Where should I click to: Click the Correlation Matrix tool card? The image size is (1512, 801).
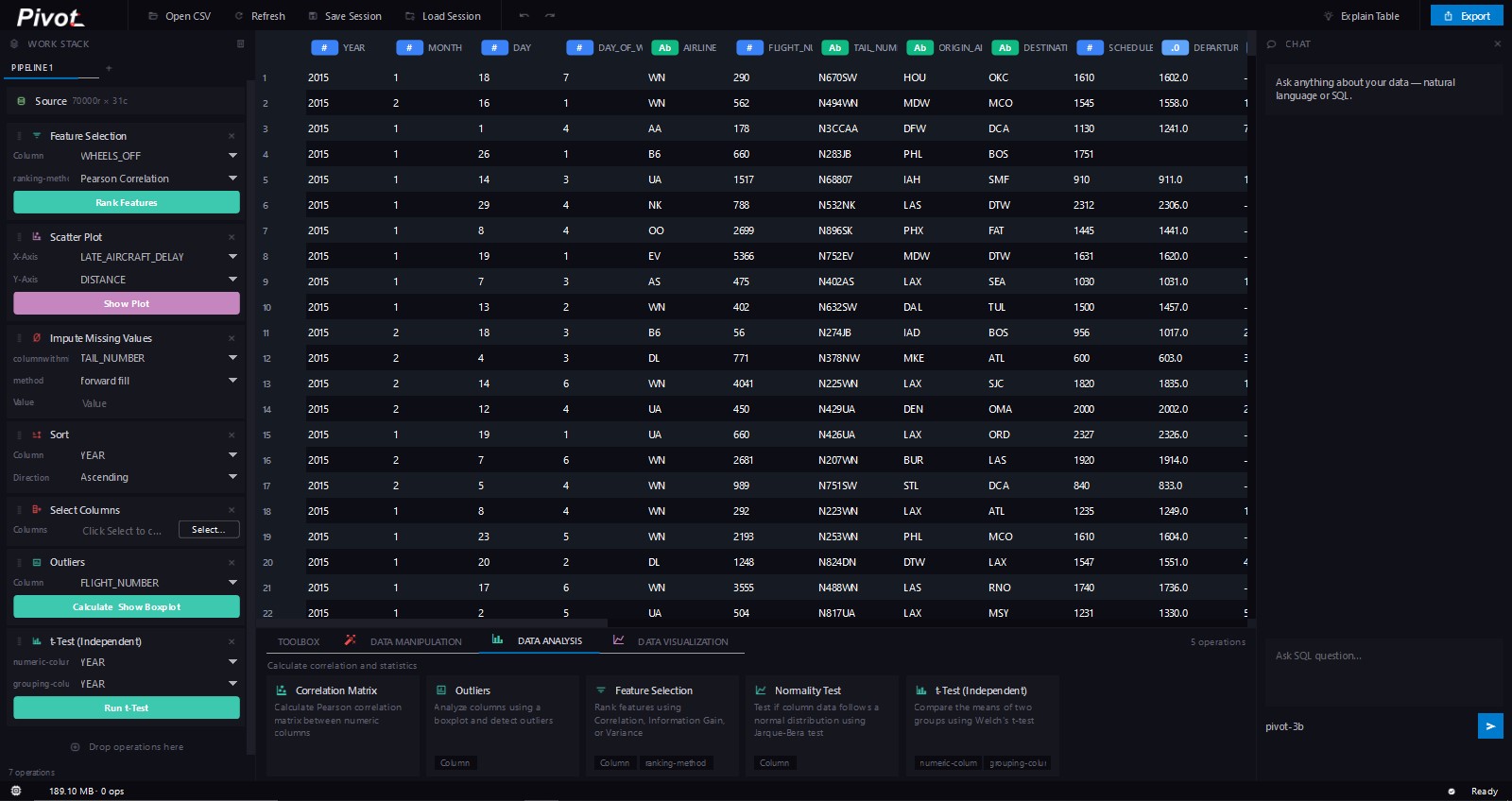(x=343, y=725)
